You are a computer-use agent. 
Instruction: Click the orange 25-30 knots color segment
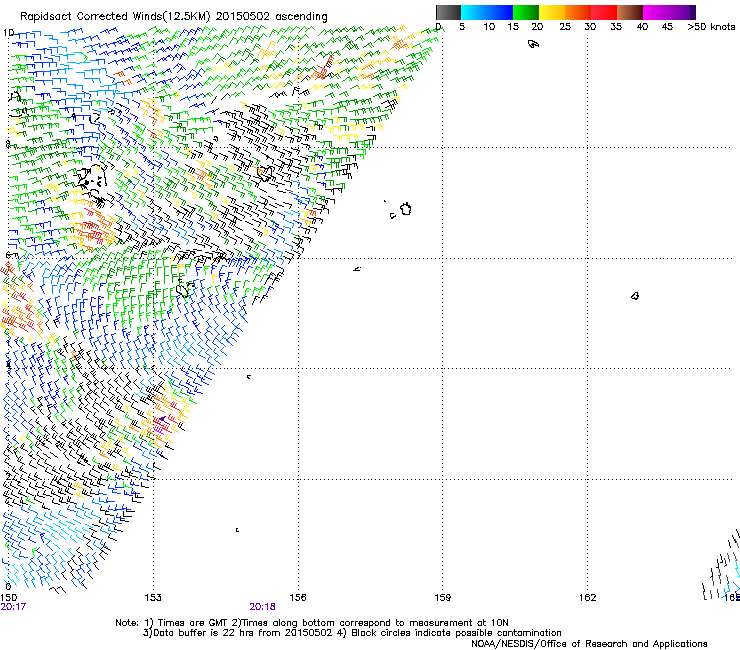coord(578,12)
